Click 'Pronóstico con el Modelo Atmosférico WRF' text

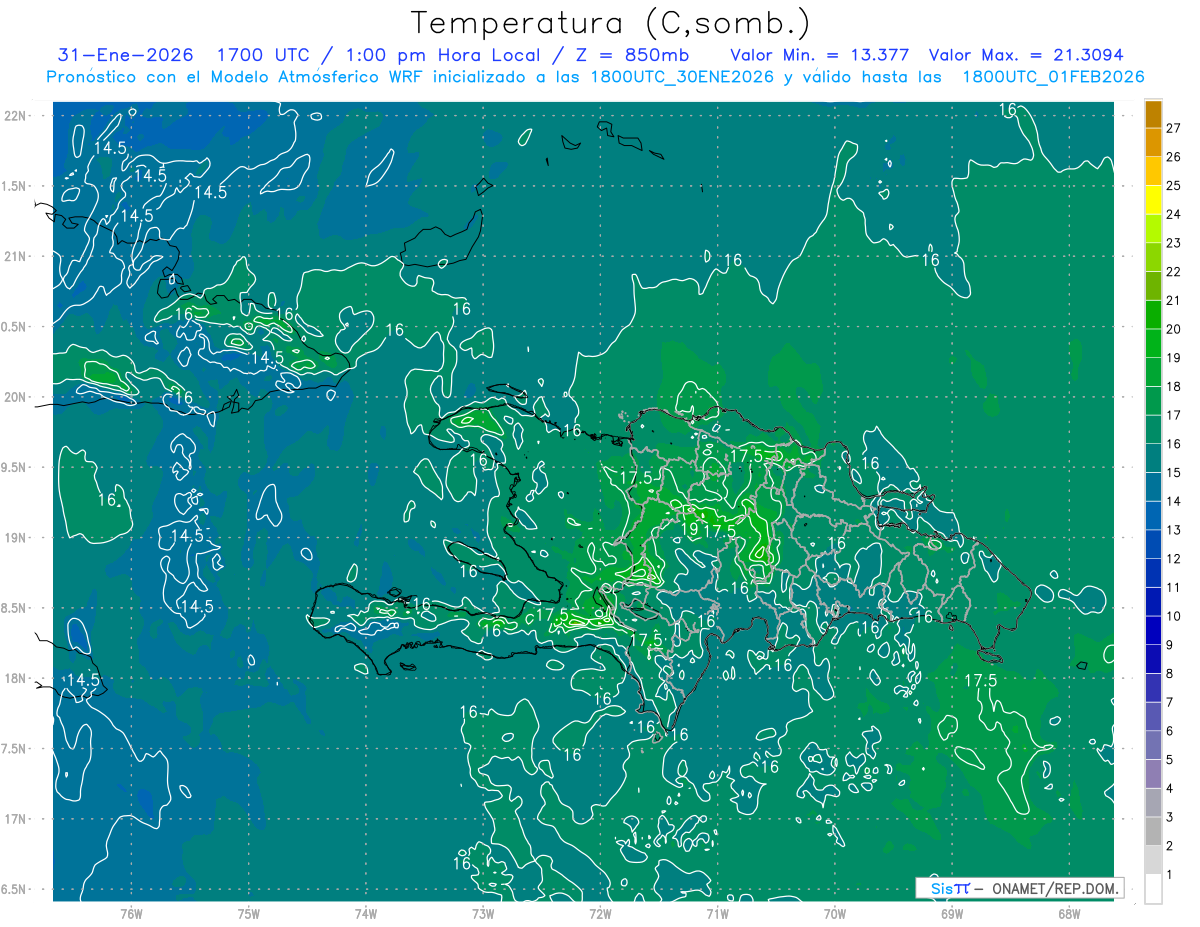[237, 77]
